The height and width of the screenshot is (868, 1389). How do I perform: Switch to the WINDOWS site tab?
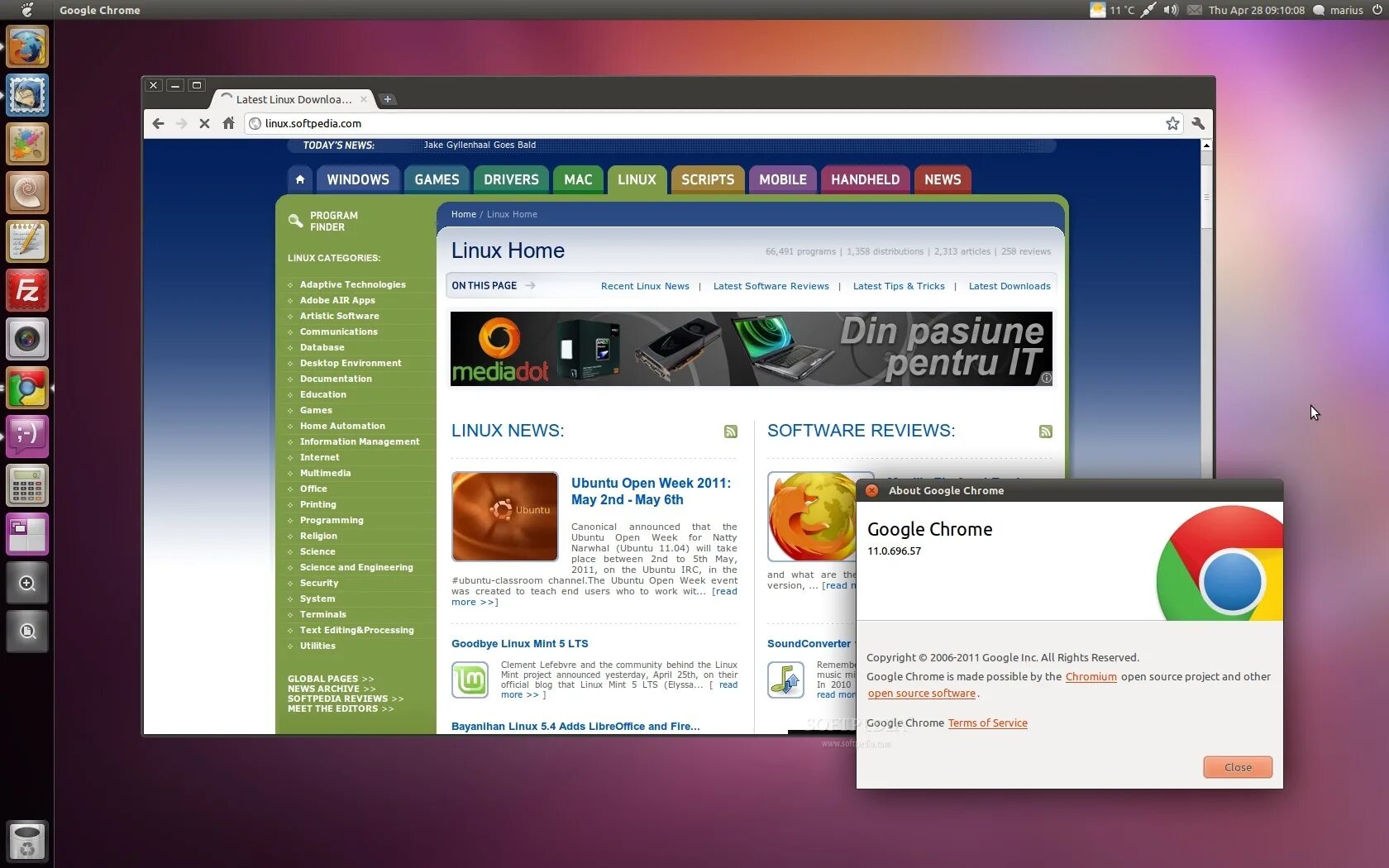click(358, 179)
